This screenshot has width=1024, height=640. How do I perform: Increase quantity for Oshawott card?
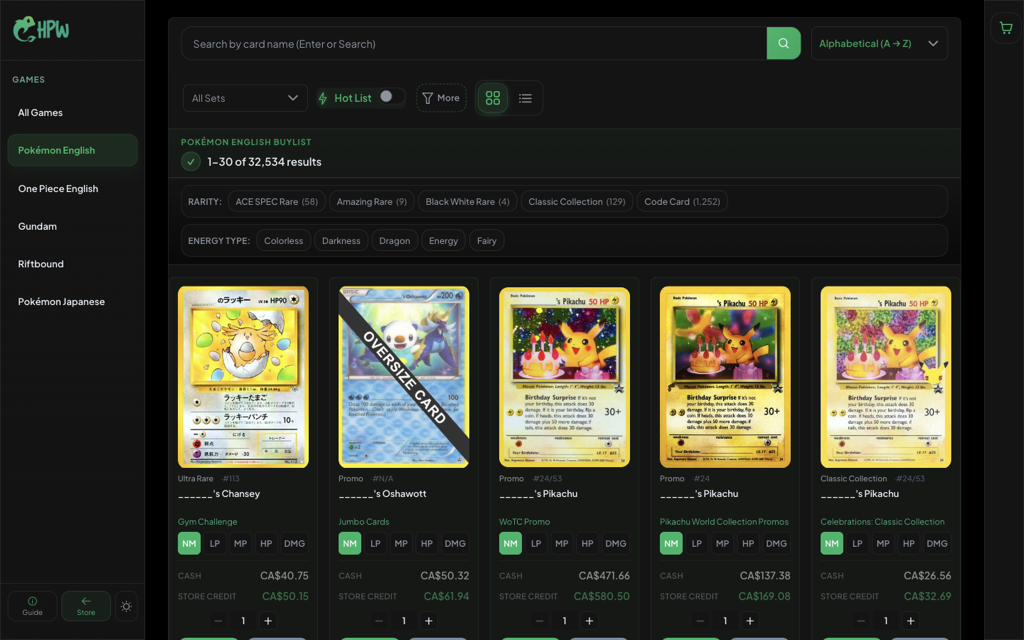[x=428, y=621]
